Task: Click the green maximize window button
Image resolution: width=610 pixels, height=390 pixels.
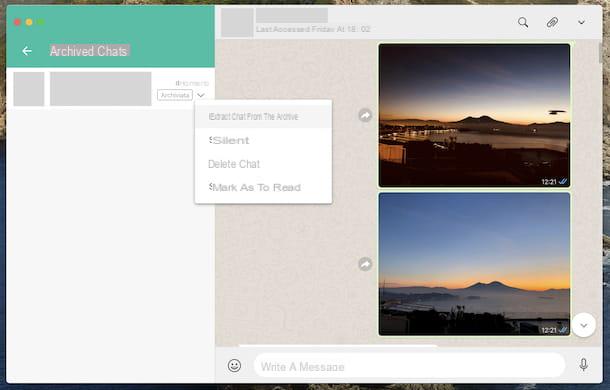Action: (41, 22)
